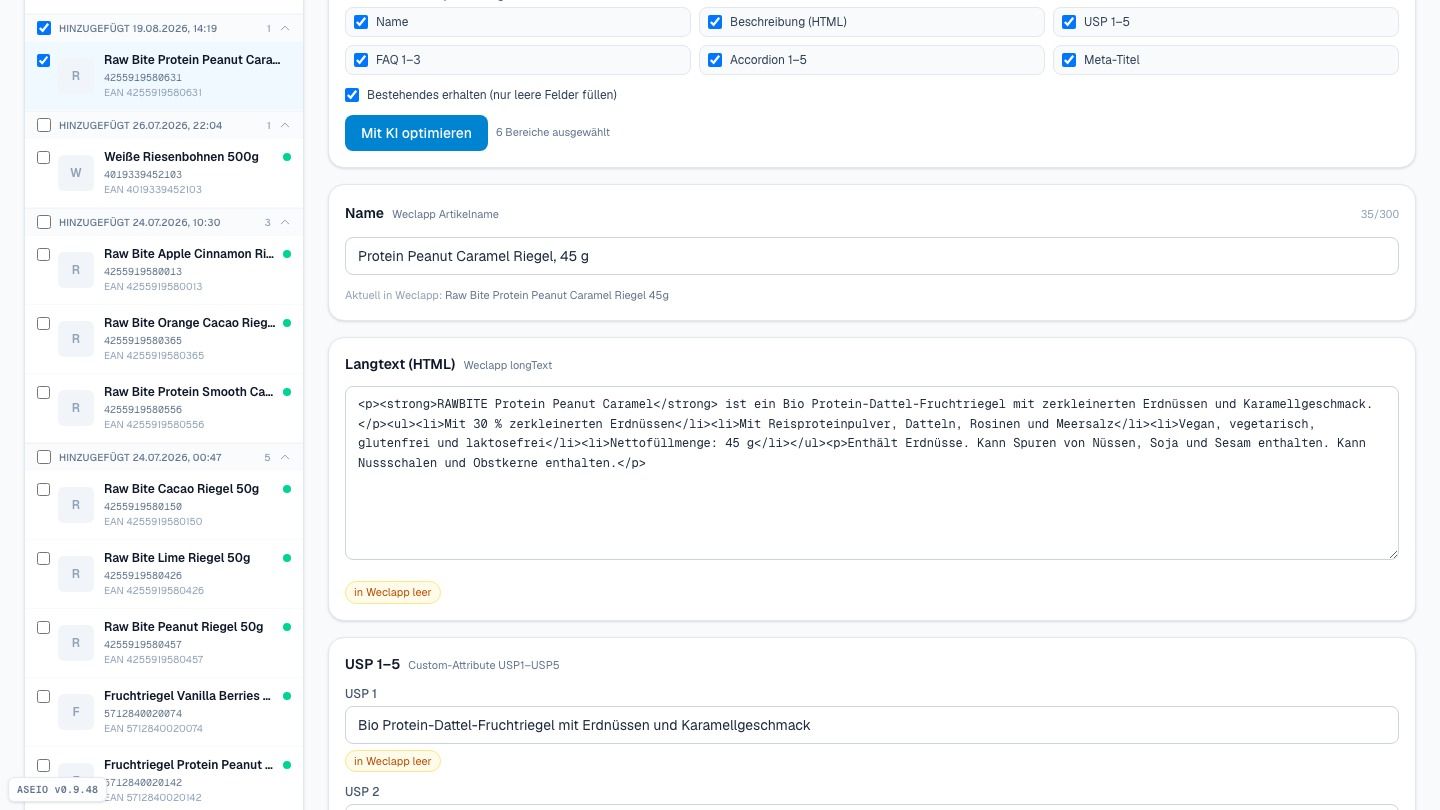
Task: Click the USP 1 input field
Action: [871, 725]
